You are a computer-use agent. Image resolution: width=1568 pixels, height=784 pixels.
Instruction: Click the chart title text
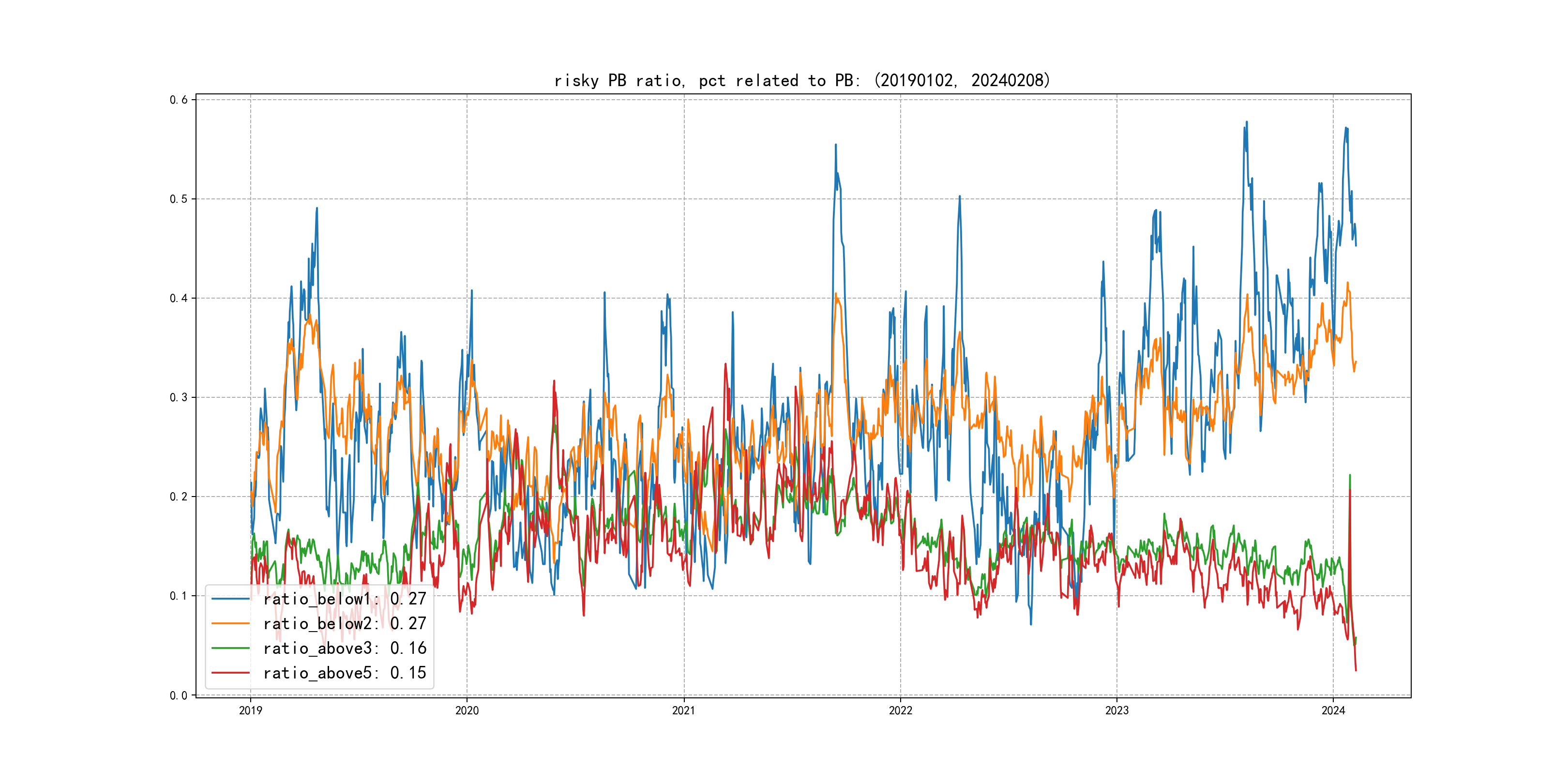coord(801,80)
